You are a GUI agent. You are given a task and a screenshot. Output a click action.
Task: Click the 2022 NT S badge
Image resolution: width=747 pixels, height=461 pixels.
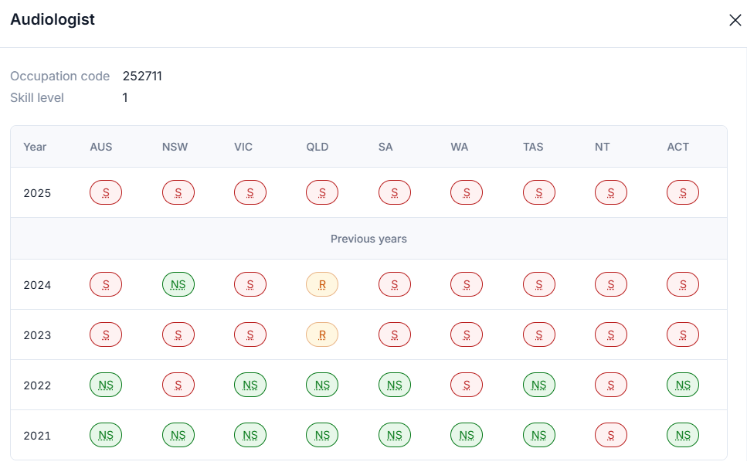(611, 385)
